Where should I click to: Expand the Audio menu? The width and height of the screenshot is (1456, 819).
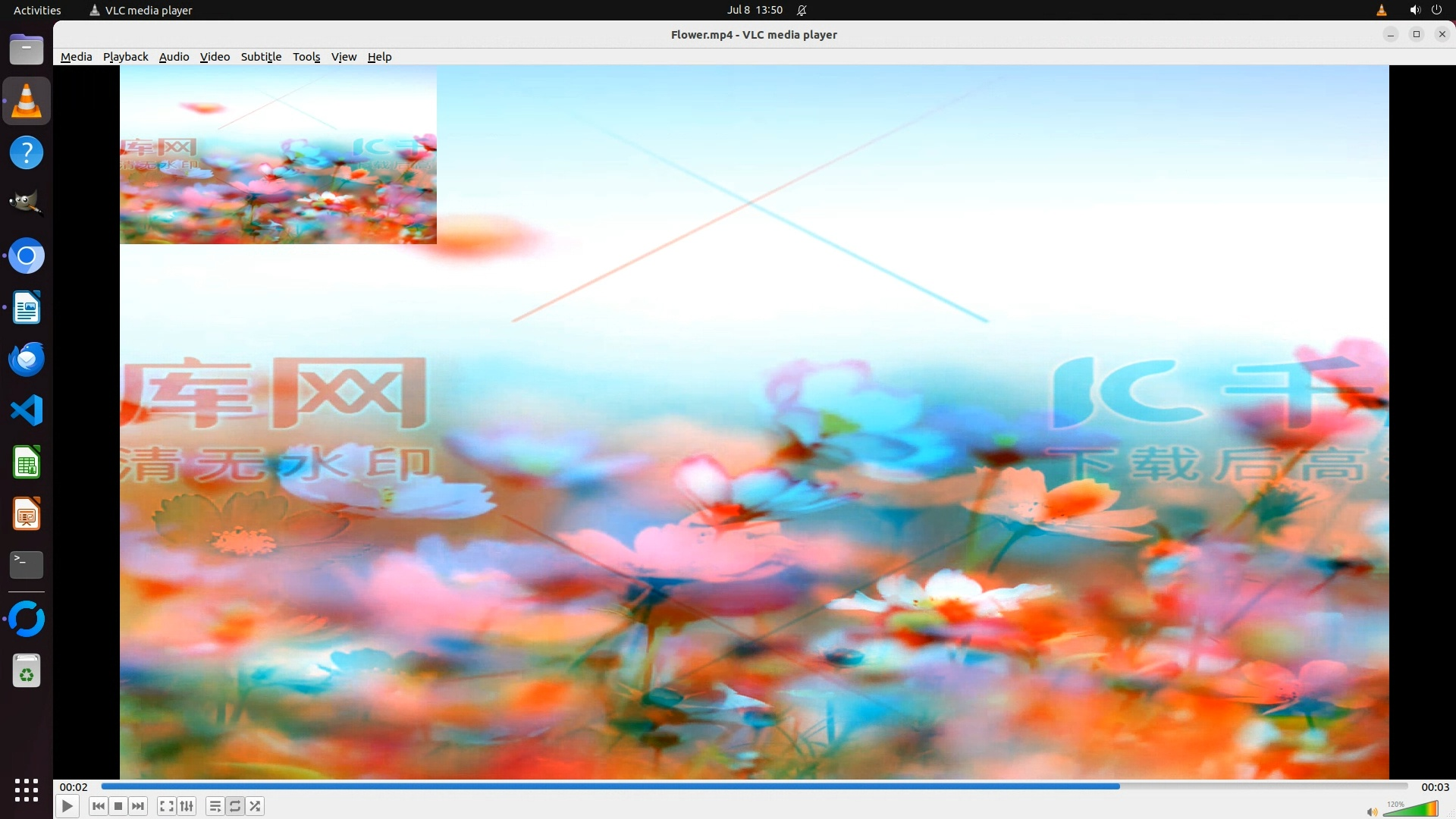point(174,57)
